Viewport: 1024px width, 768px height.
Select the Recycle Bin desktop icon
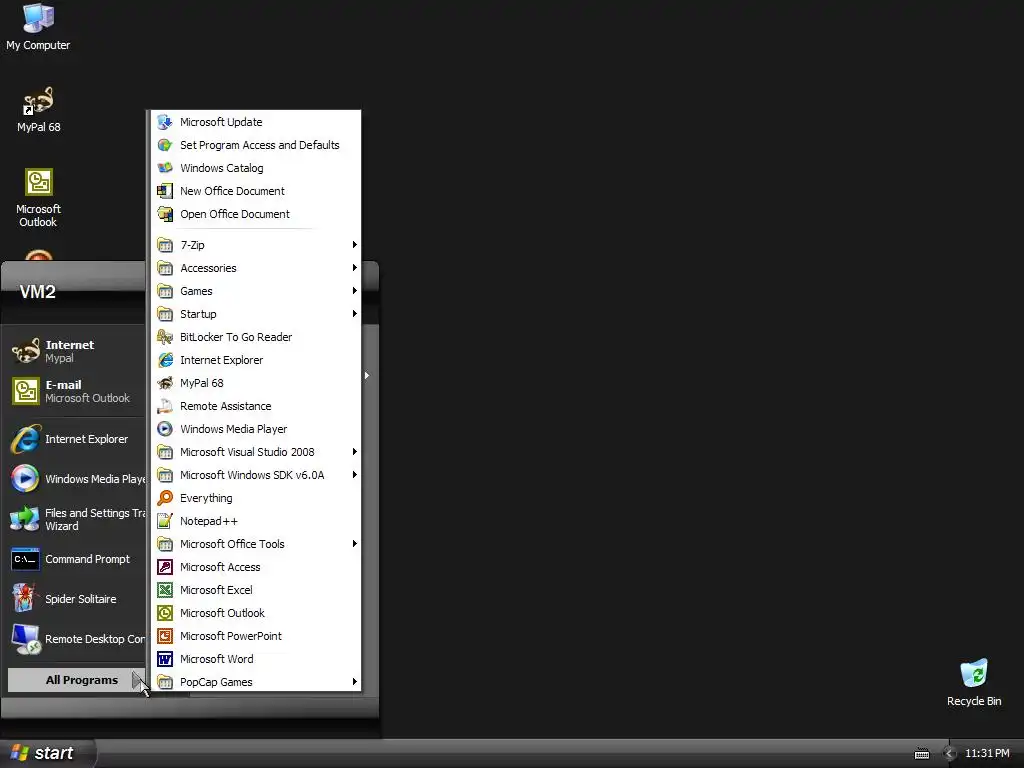pos(974,683)
